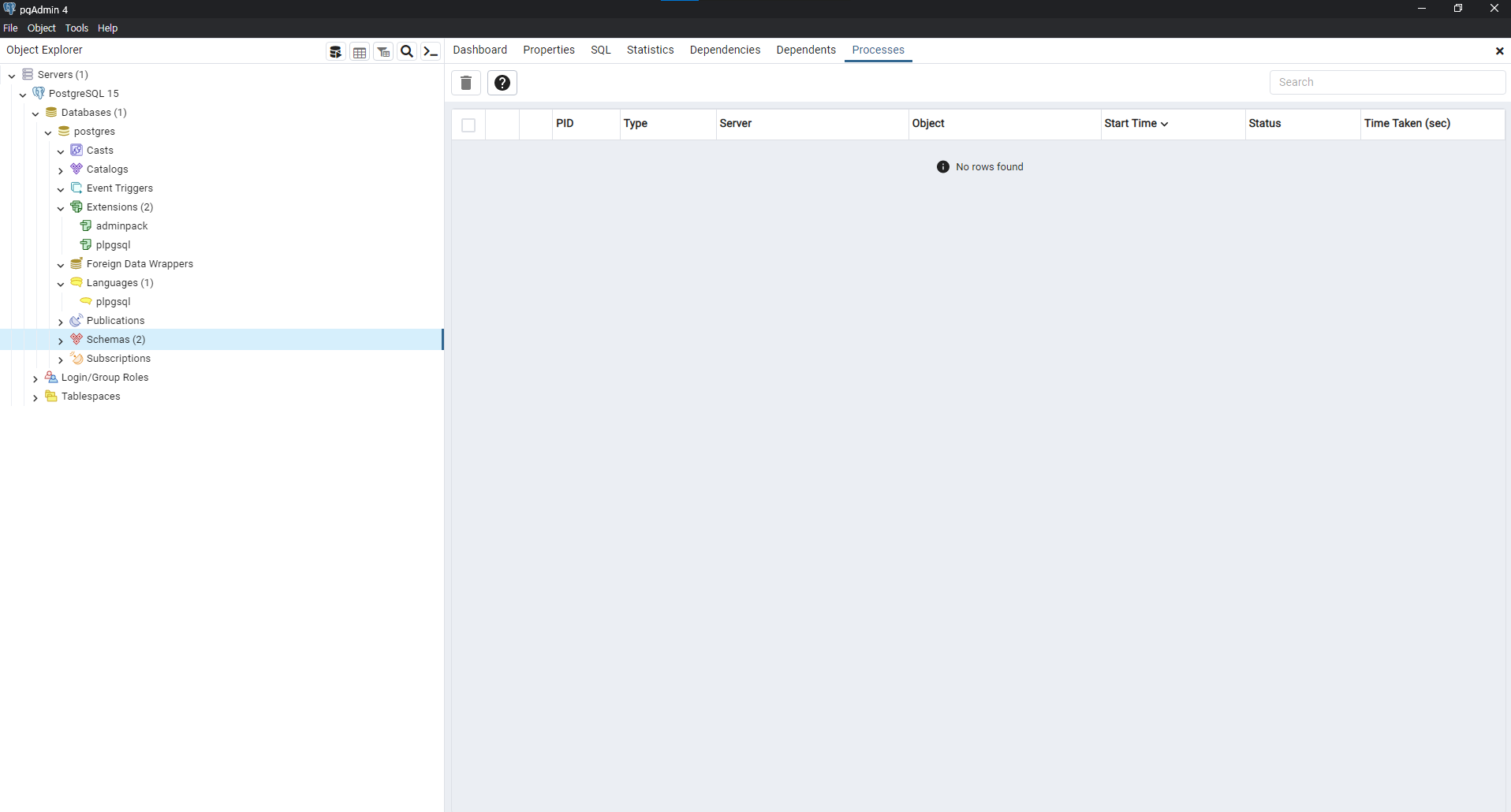This screenshot has width=1511, height=812.
Task: Collapse the Servers tree node
Action: [12, 76]
